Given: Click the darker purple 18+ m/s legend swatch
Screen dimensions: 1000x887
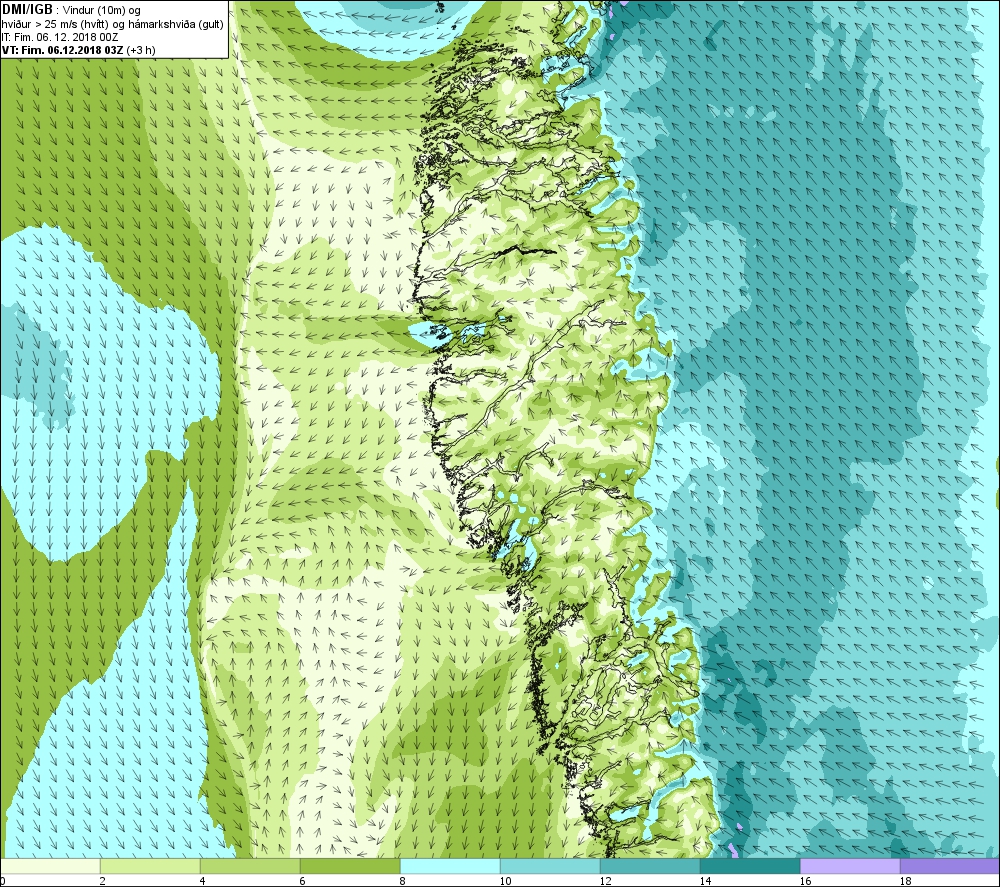Looking at the screenshot, I should (x=950, y=866).
